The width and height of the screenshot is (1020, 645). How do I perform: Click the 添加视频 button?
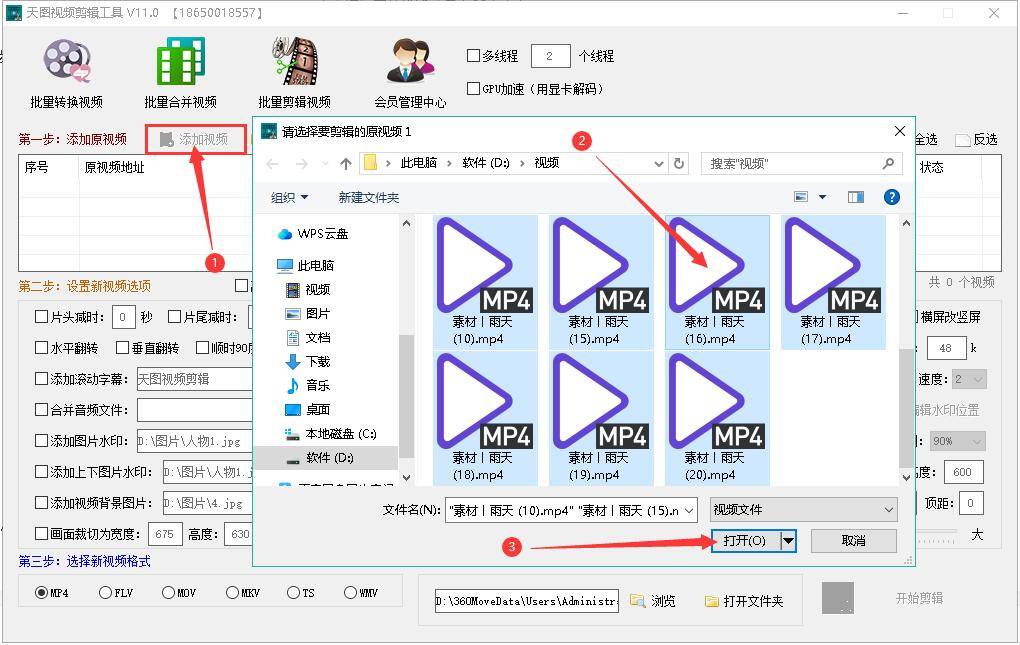(196, 139)
